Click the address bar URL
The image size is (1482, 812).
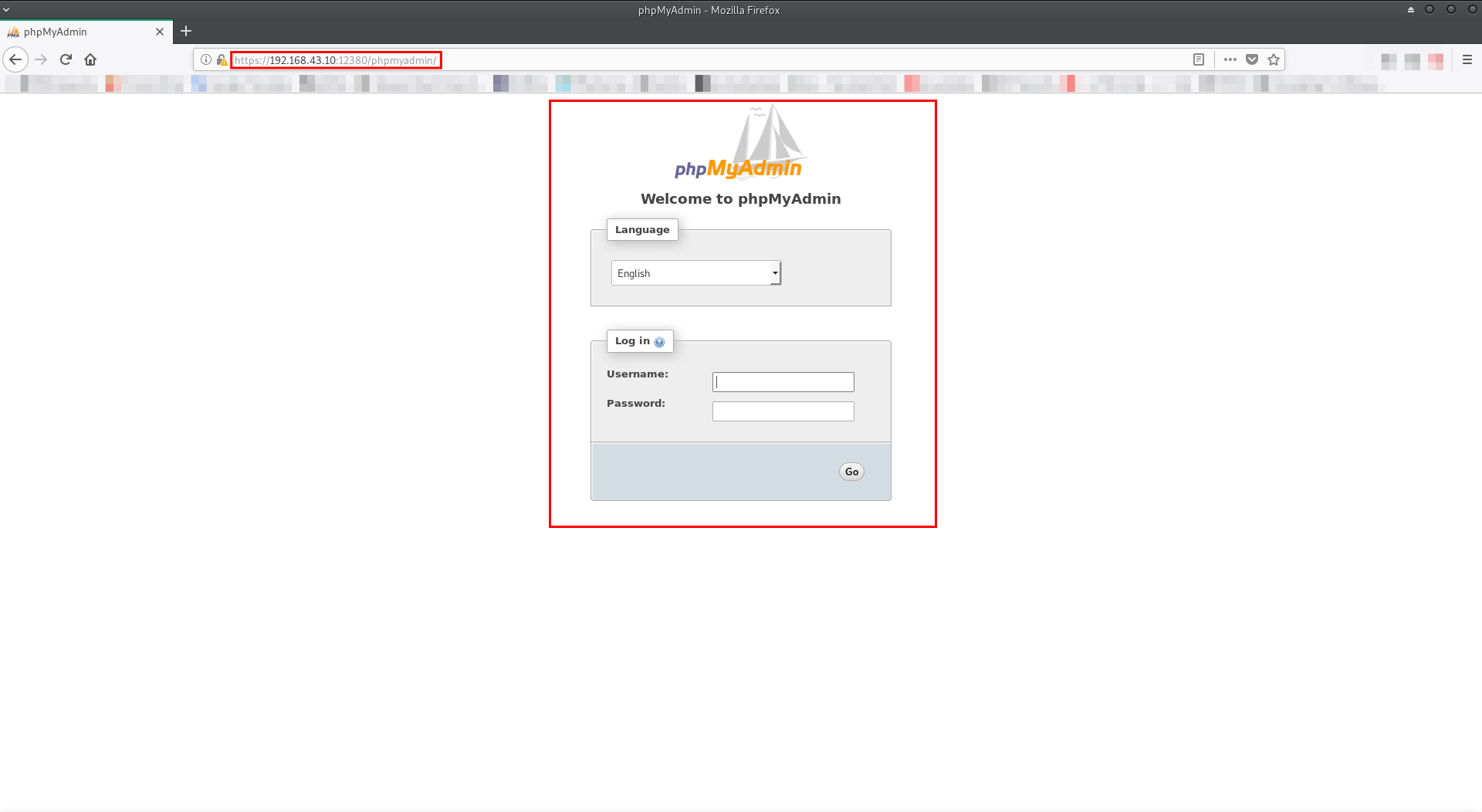[336, 60]
